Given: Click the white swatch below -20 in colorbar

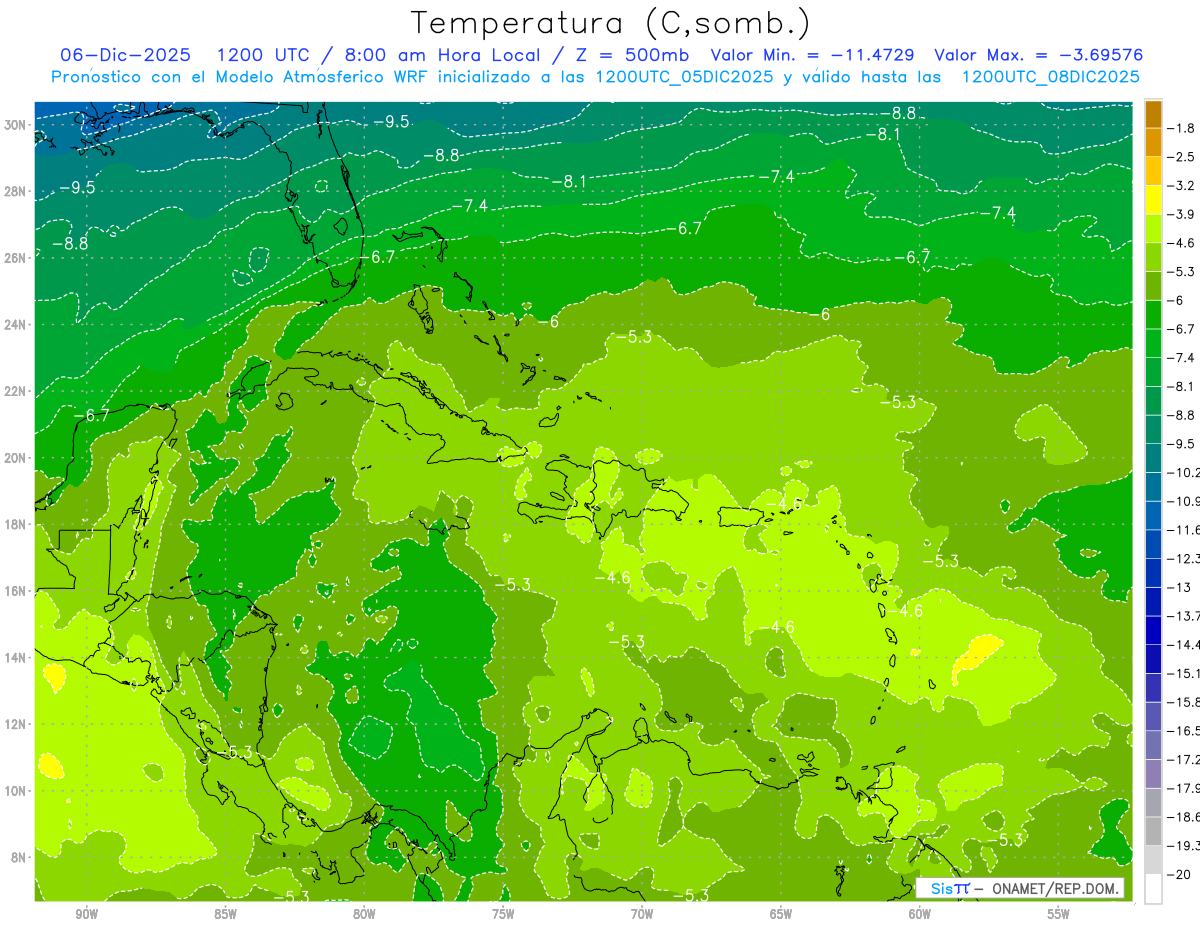Looking at the screenshot, I should tap(1153, 889).
